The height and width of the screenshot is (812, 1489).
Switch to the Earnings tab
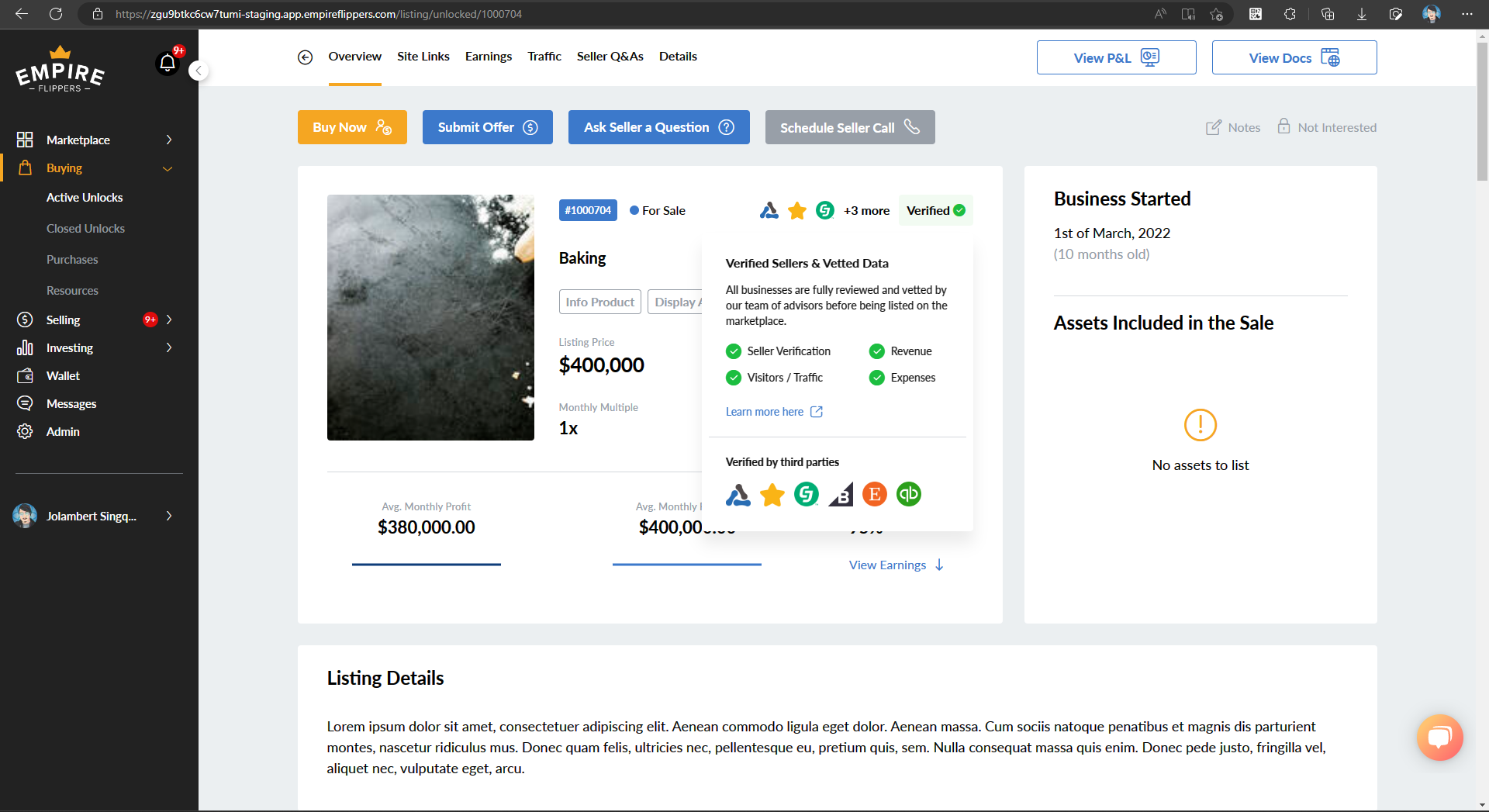488,57
